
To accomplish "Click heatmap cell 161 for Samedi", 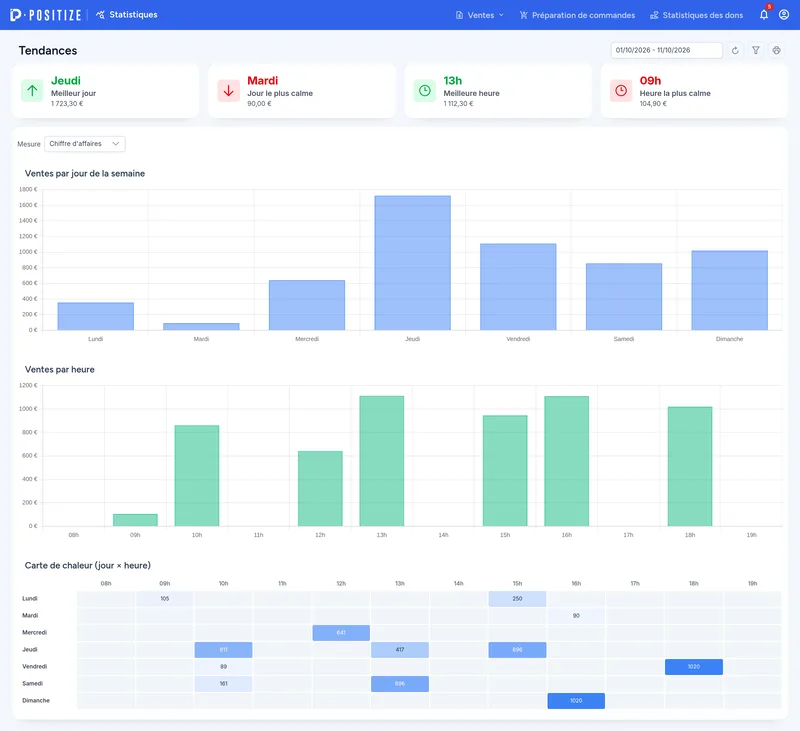I will (x=223, y=684).
